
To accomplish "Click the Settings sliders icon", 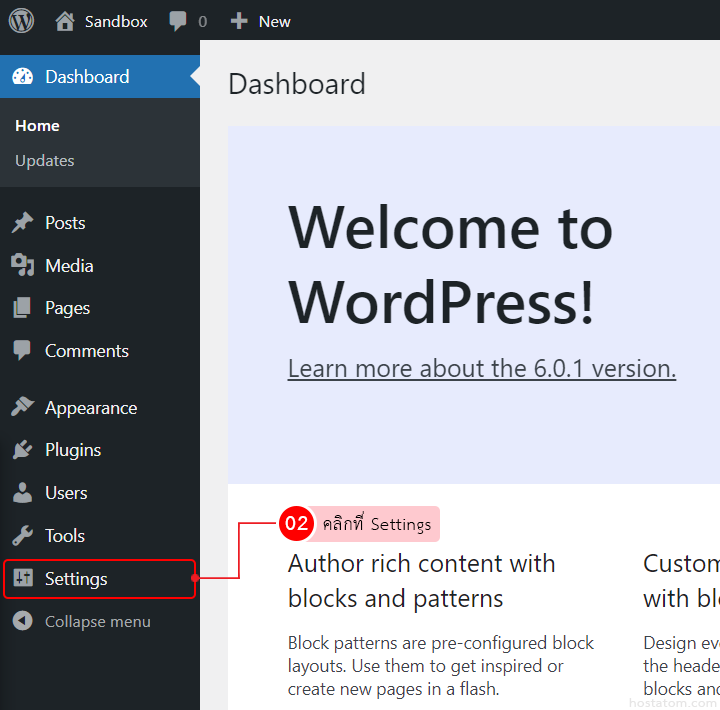I will (22, 579).
